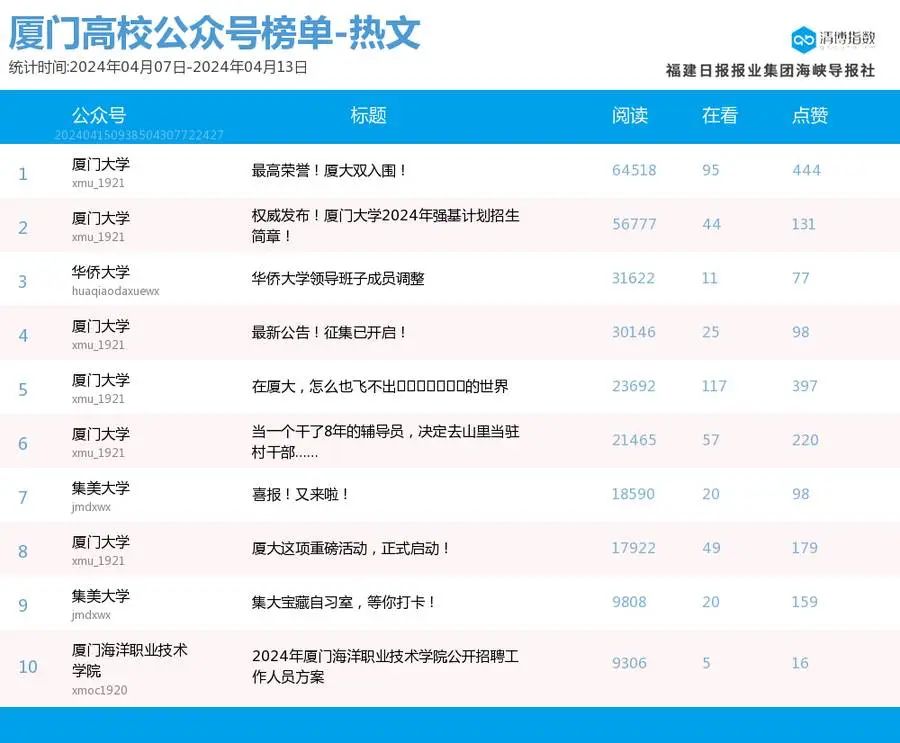
Task: Click rank number 3
Action: pyautogui.click(x=23, y=281)
